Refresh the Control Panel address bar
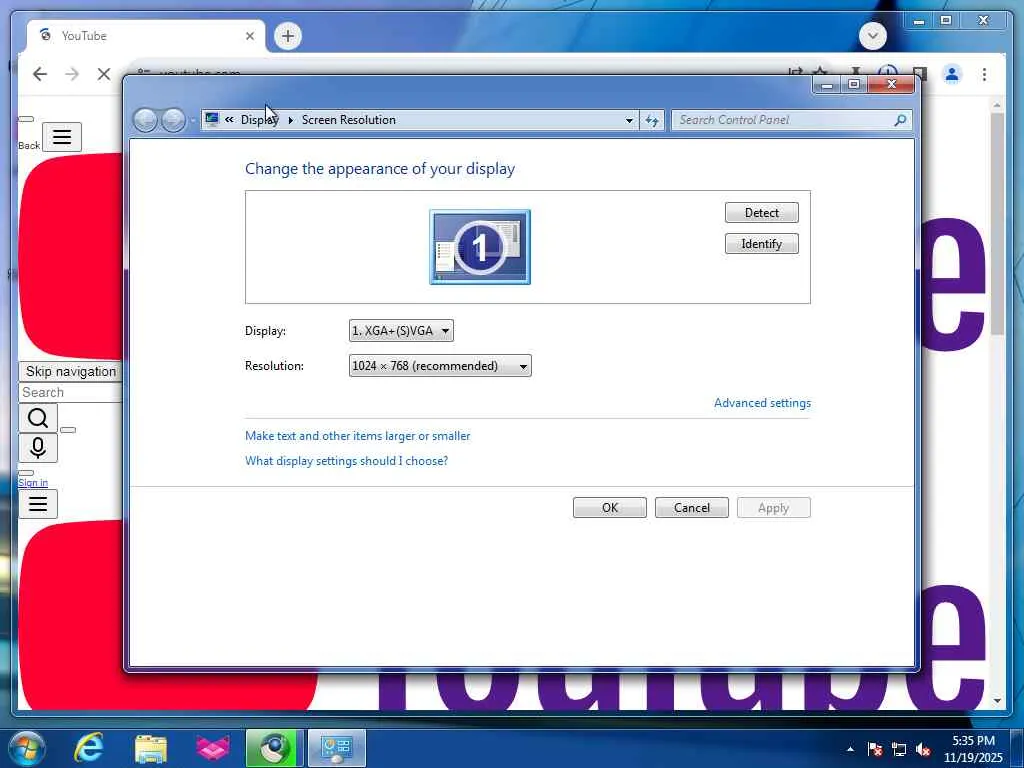1024x768 pixels. [x=652, y=120]
